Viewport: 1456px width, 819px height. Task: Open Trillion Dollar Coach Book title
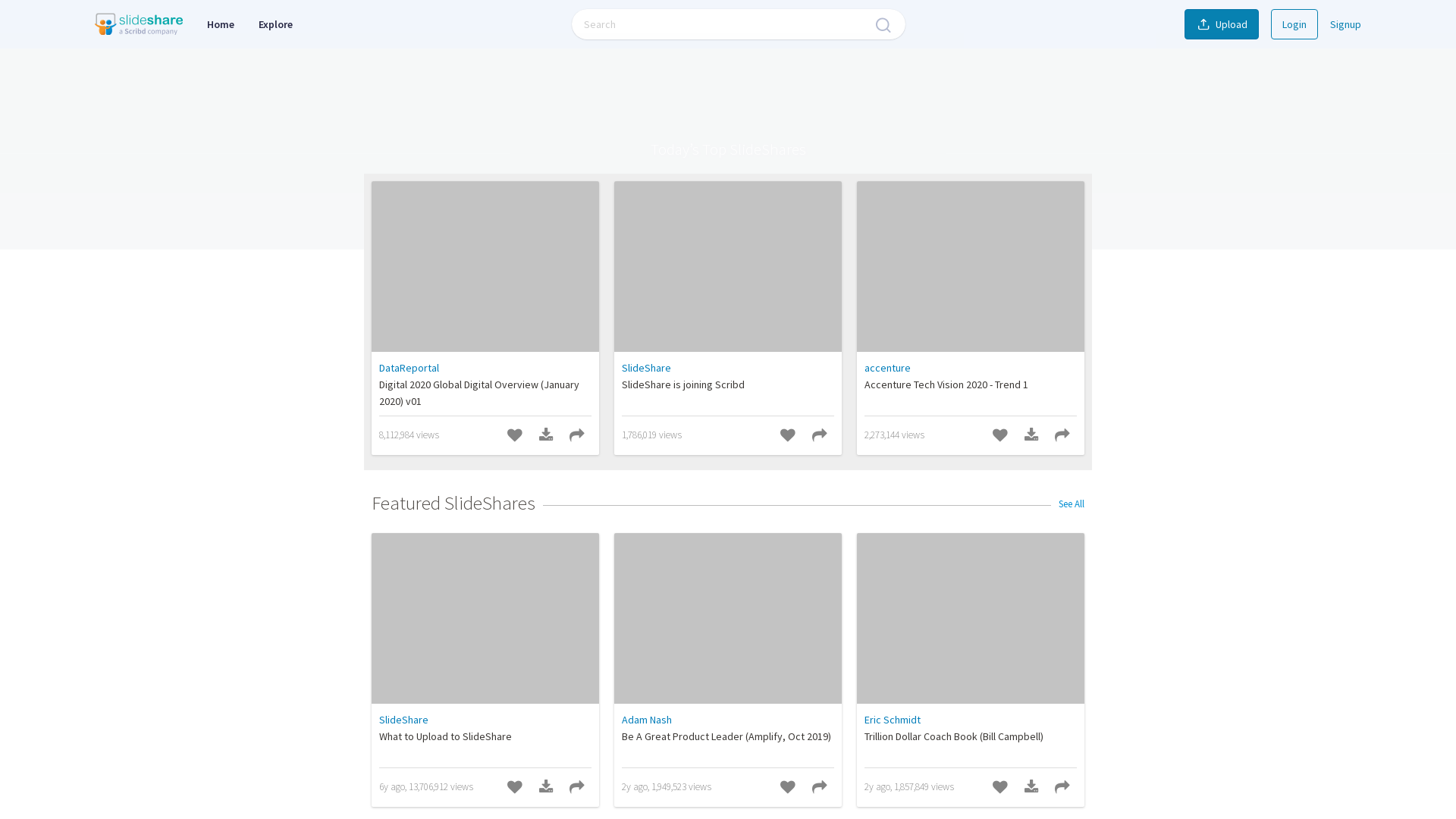click(x=954, y=736)
